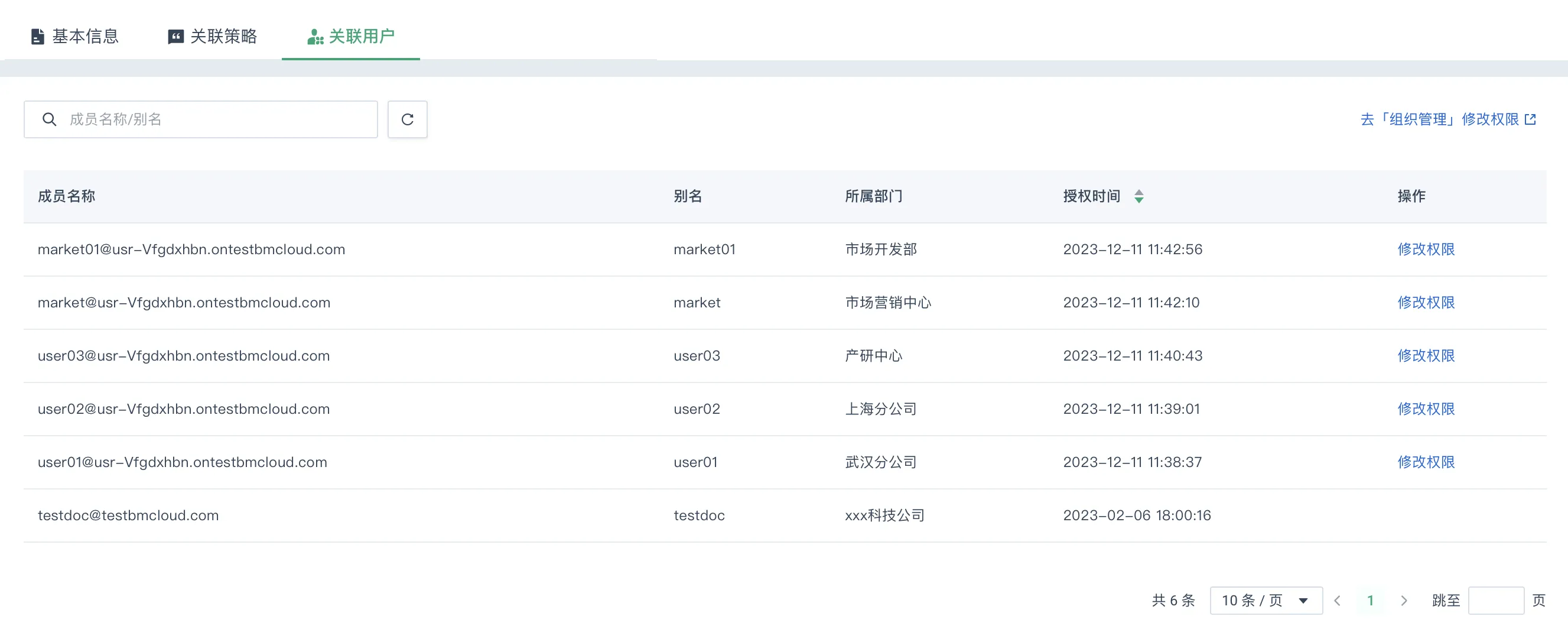The image size is (1568, 629).
Task: Click the refresh icon button
Action: tap(407, 119)
